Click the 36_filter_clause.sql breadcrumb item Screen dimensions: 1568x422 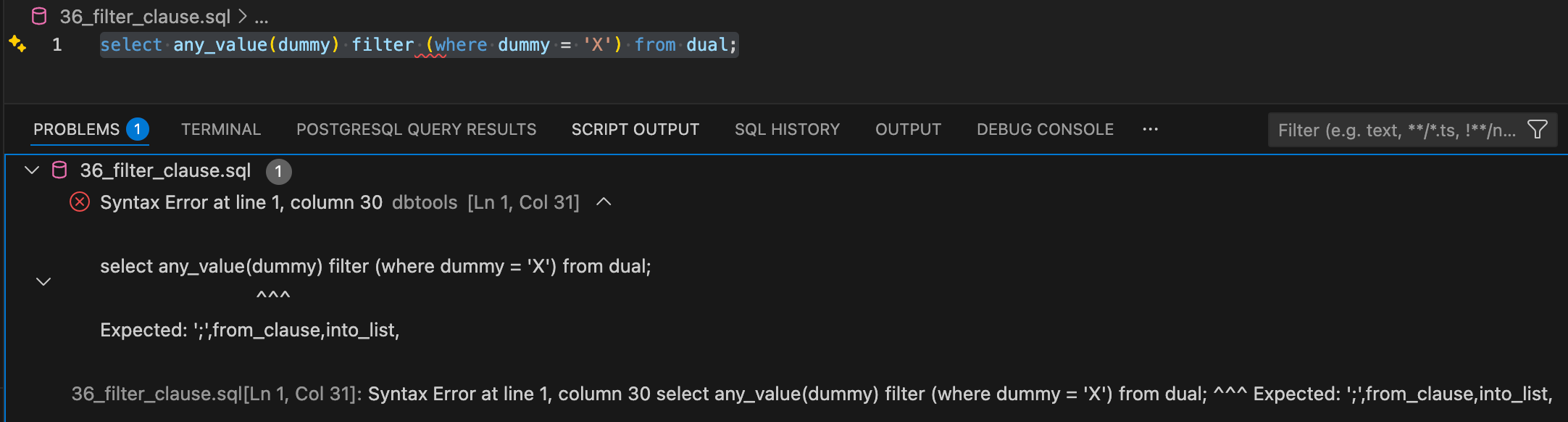tap(145, 16)
